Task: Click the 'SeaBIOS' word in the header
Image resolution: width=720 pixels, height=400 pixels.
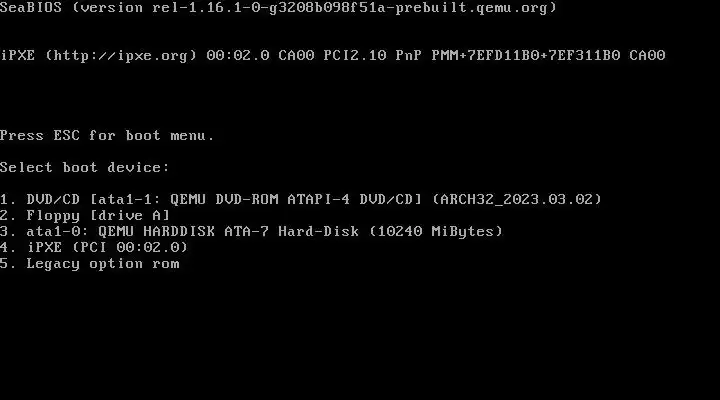Action: (31, 8)
